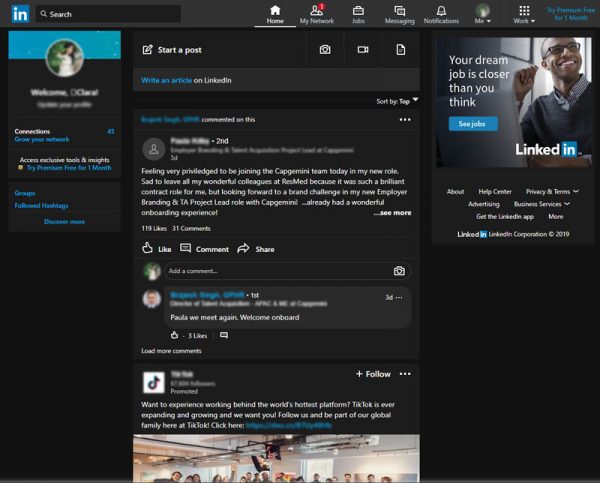Viewport: 600px width, 483px height.
Task: Like the Capgemini post
Action: click(x=157, y=249)
